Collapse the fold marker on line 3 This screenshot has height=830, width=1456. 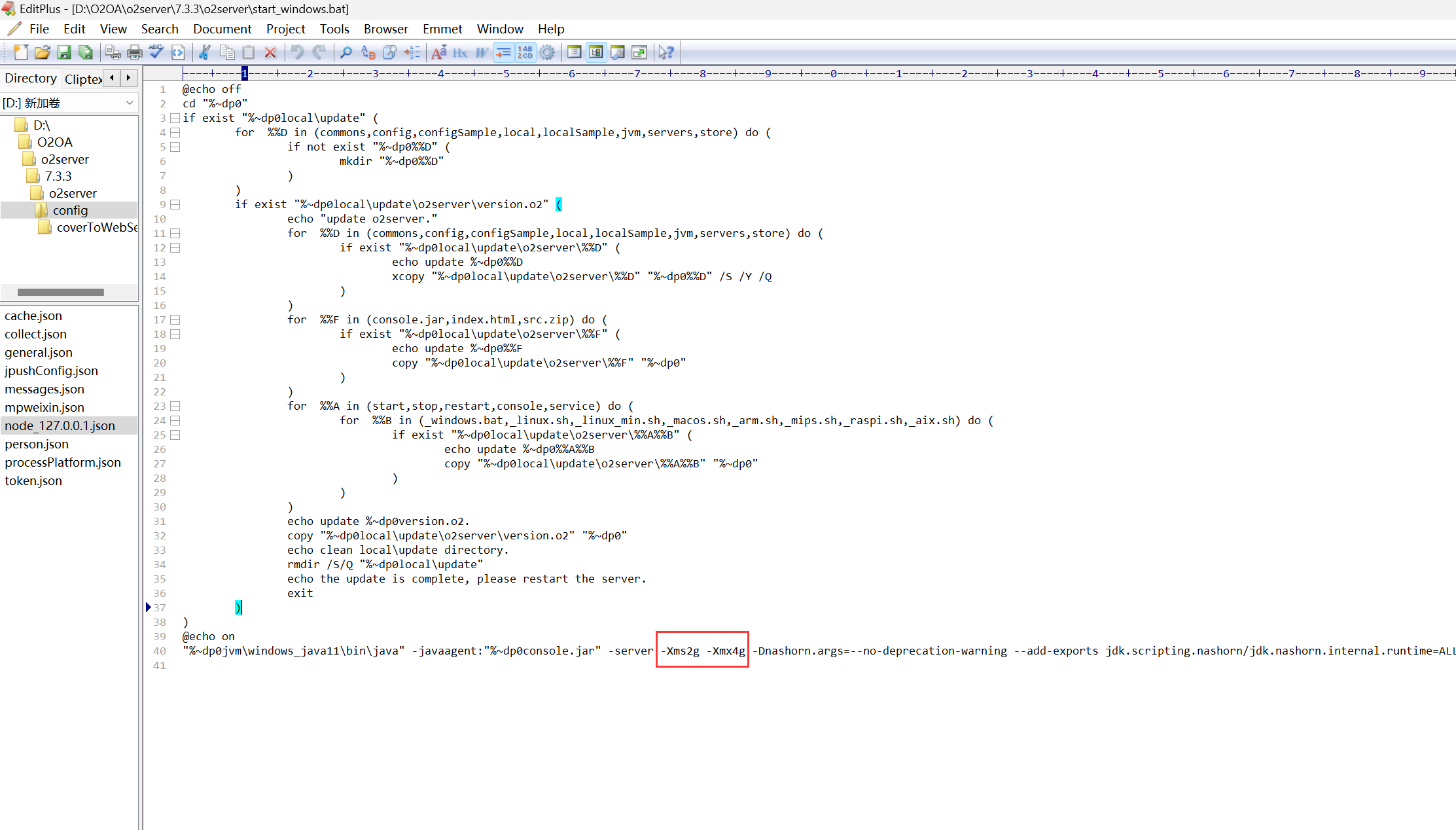point(175,118)
